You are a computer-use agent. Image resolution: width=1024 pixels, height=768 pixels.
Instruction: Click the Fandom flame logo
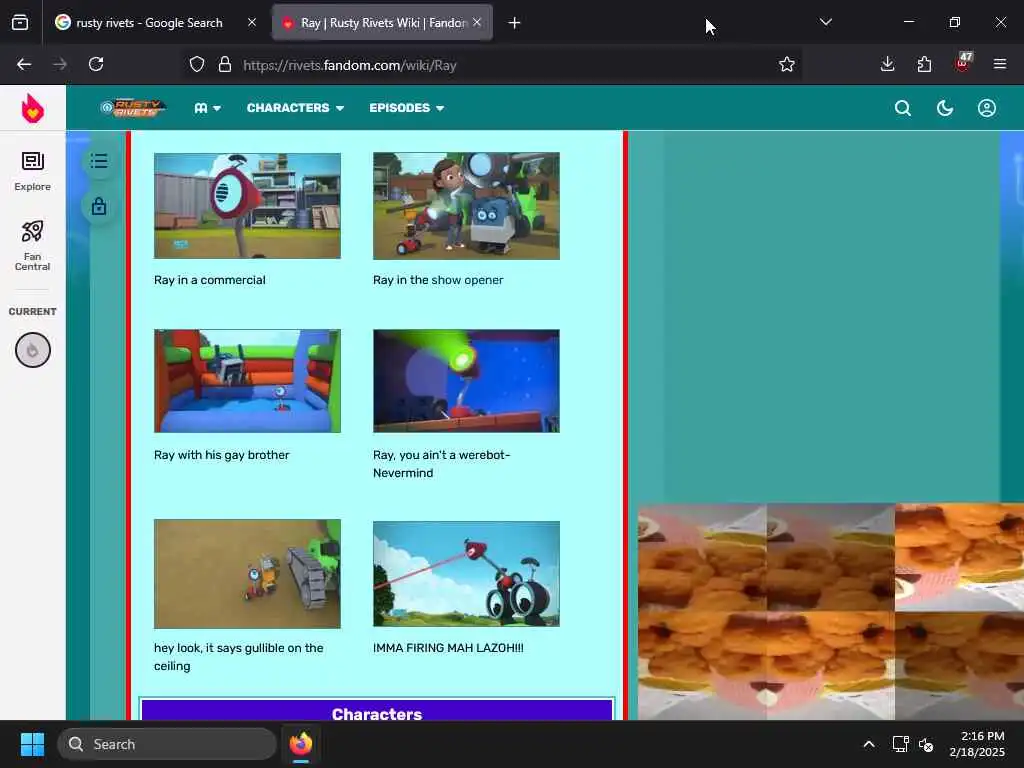pos(33,108)
